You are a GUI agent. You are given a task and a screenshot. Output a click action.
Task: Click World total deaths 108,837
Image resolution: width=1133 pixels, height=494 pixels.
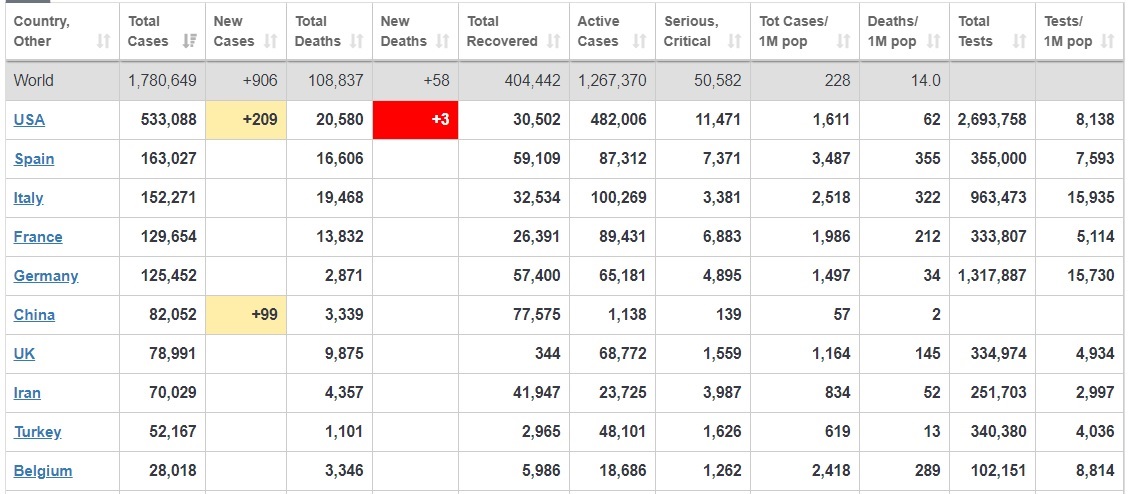(x=336, y=80)
